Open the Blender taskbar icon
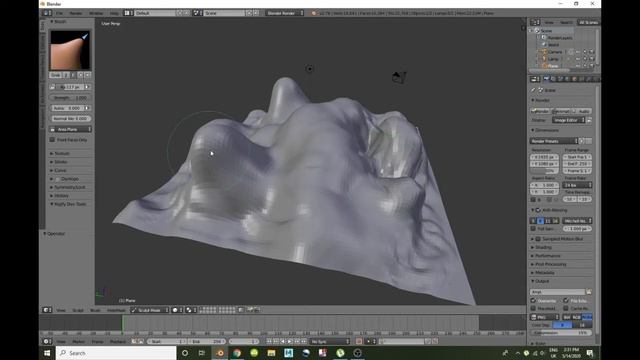 click(220, 353)
